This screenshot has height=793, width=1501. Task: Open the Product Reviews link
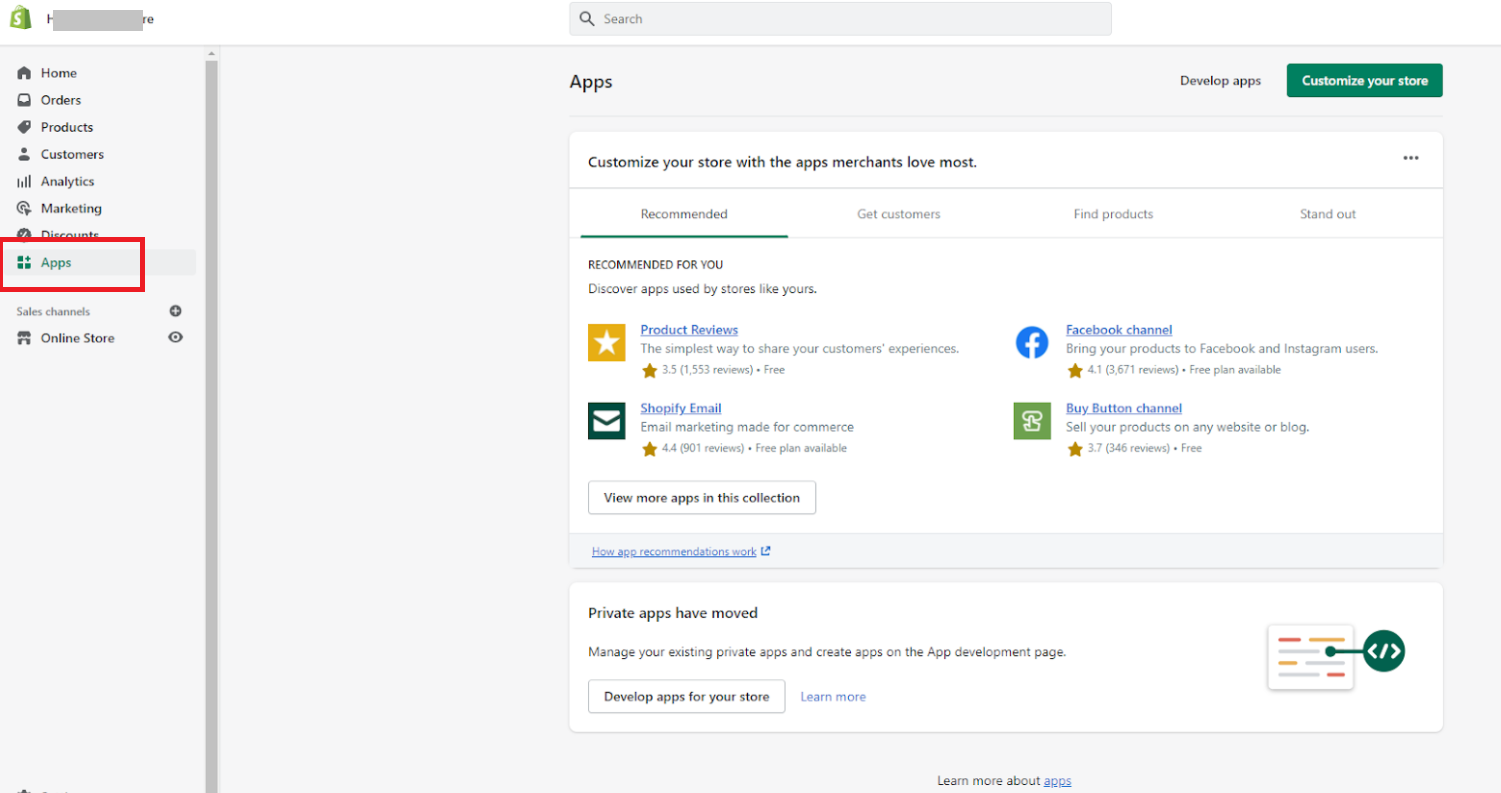(x=689, y=330)
